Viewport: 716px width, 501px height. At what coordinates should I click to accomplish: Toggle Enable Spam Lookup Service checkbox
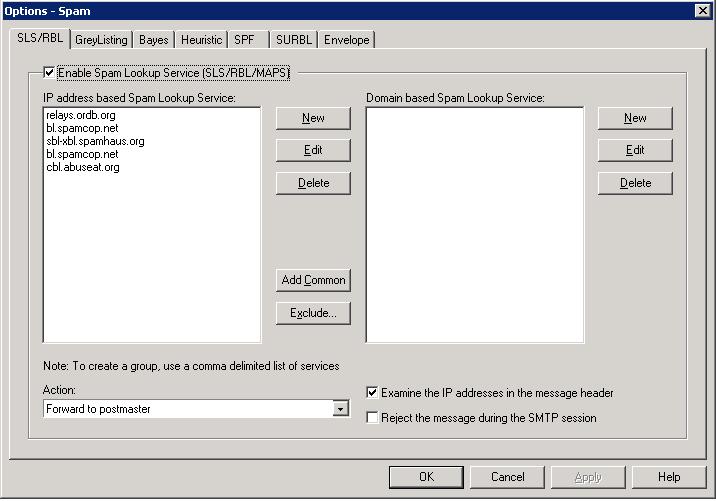(49, 73)
